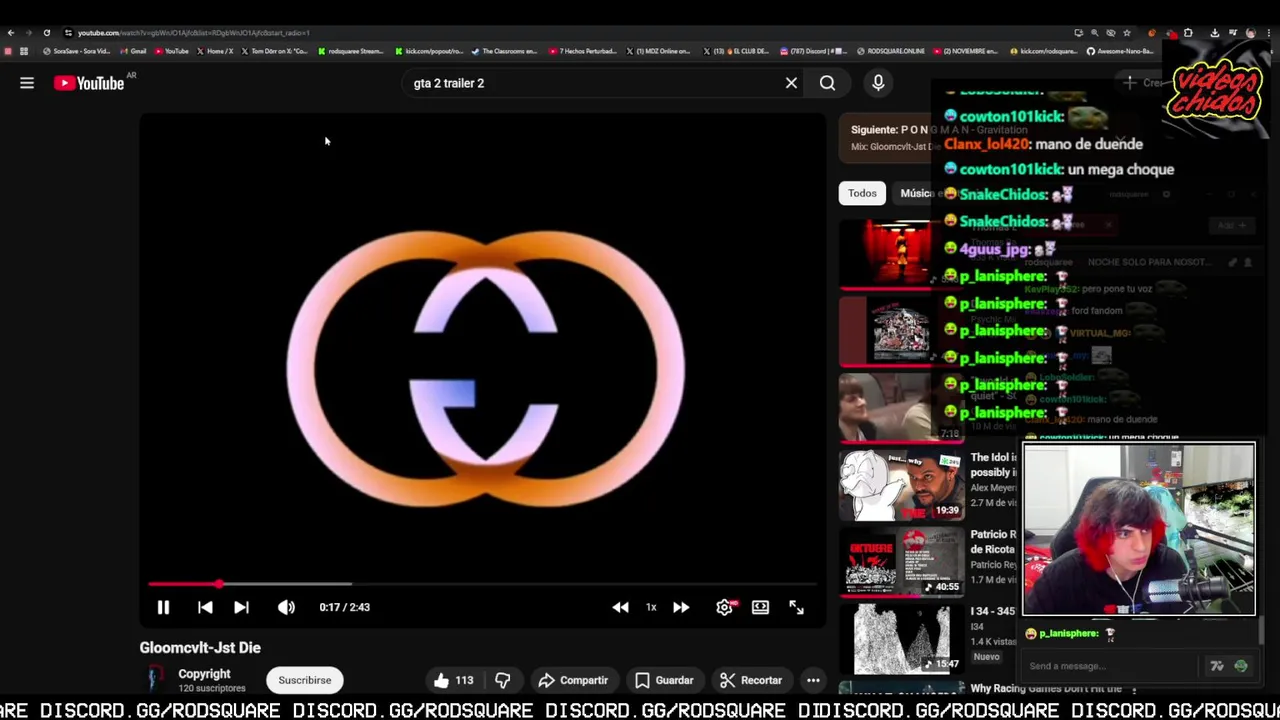Open the 15:47 'I 34 - 345' video thumbnail

click(x=901, y=638)
